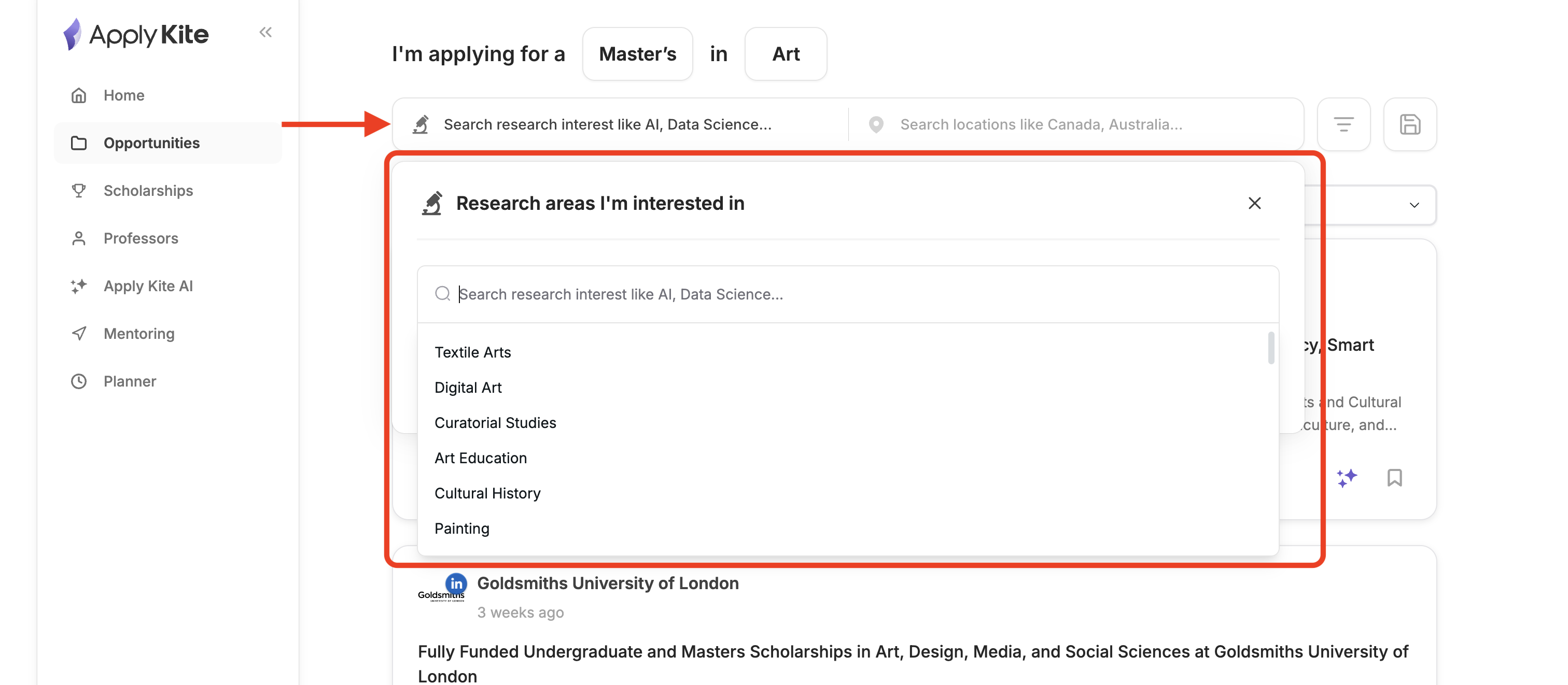Click the research areas list scrollbar
Screen dimensions: 1568x685
tap(1270, 348)
